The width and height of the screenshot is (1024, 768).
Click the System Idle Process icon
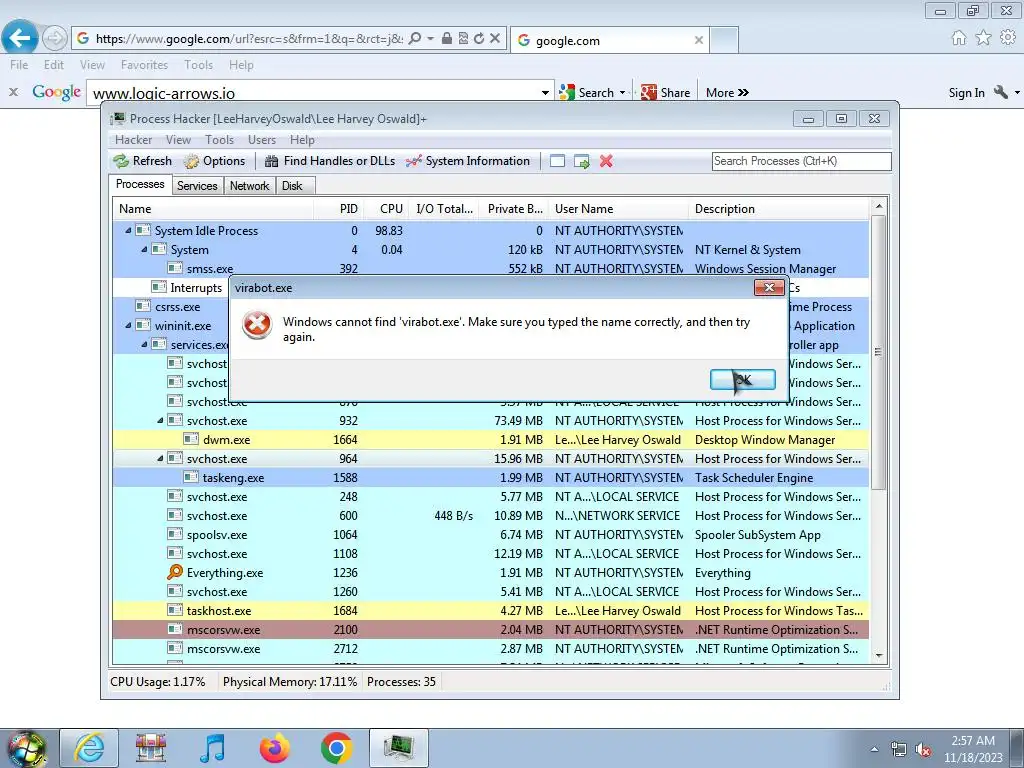pos(142,230)
